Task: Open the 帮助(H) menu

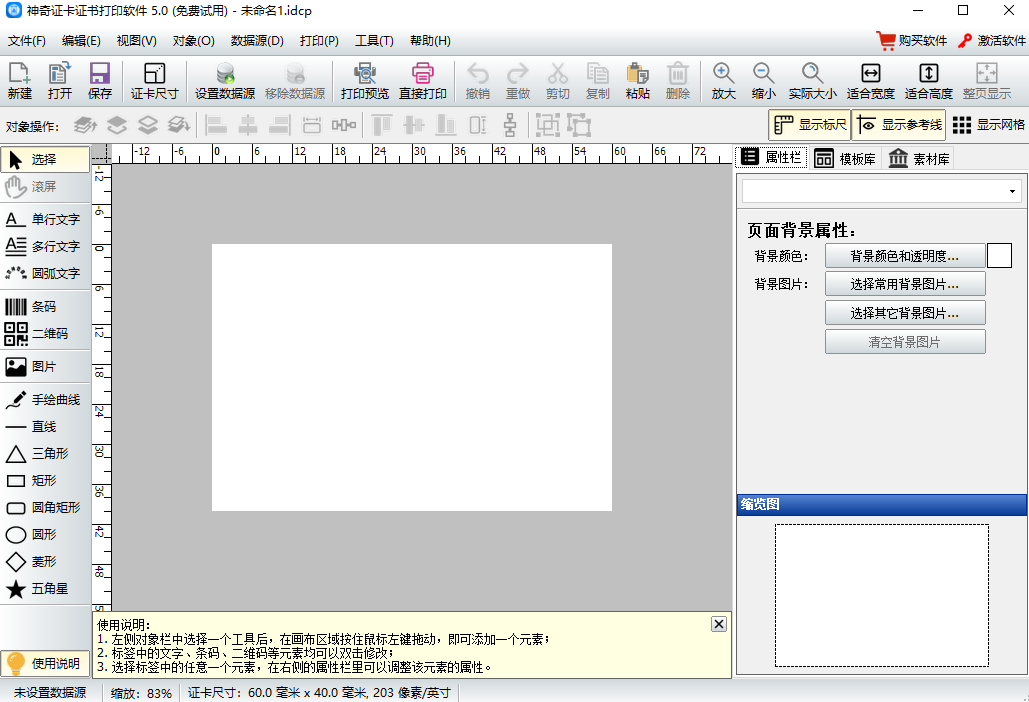Action: [430, 41]
